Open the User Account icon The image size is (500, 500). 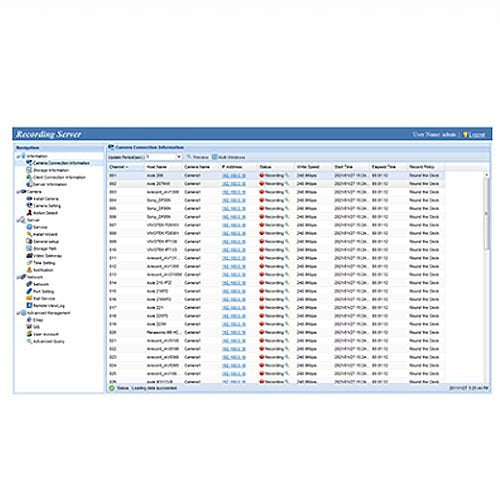[29, 334]
